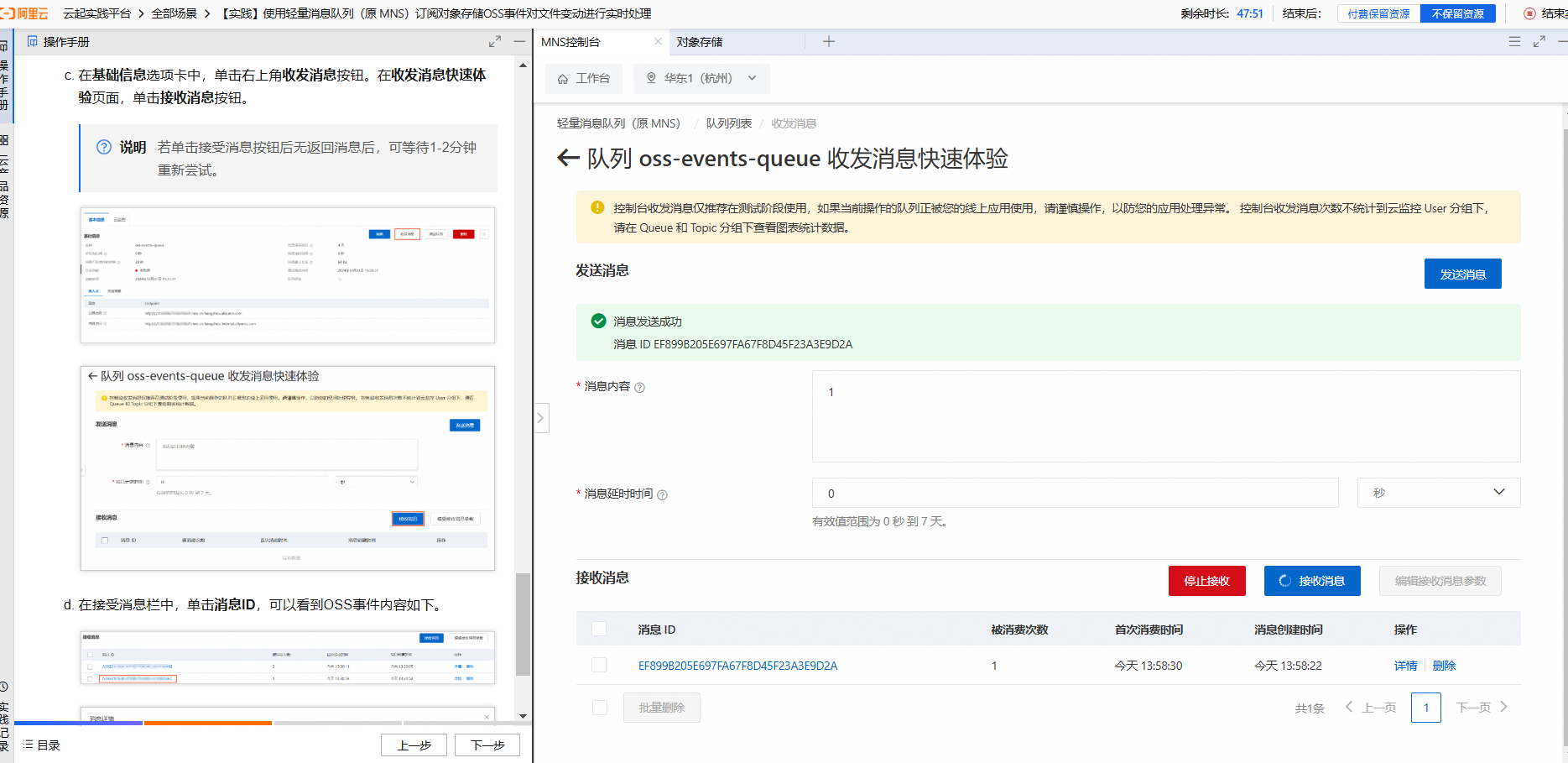Open the list menu icon in right panel header
The width and height of the screenshot is (1568, 763).
(x=1514, y=41)
